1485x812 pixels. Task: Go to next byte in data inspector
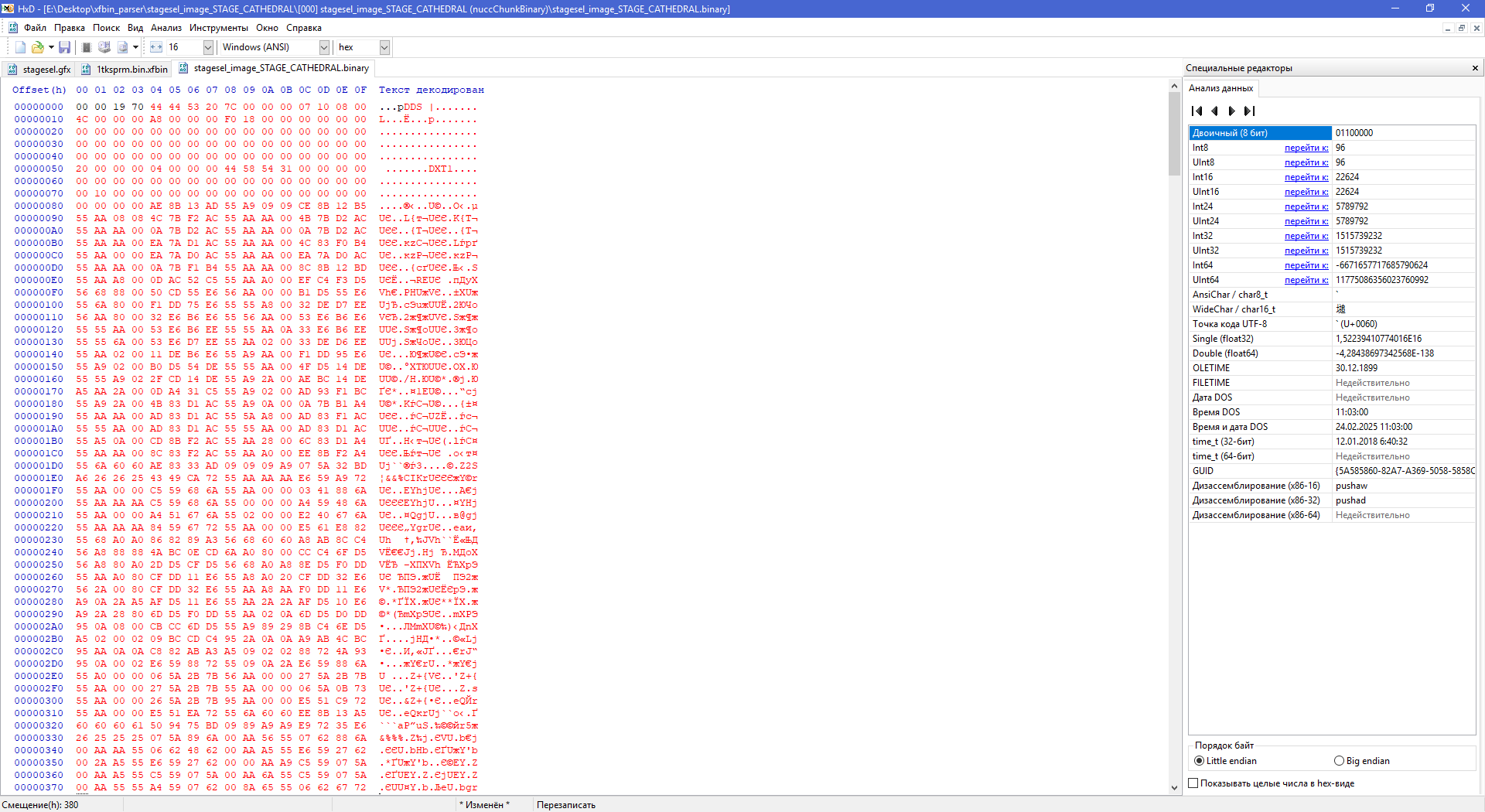[x=1232, y=111]
